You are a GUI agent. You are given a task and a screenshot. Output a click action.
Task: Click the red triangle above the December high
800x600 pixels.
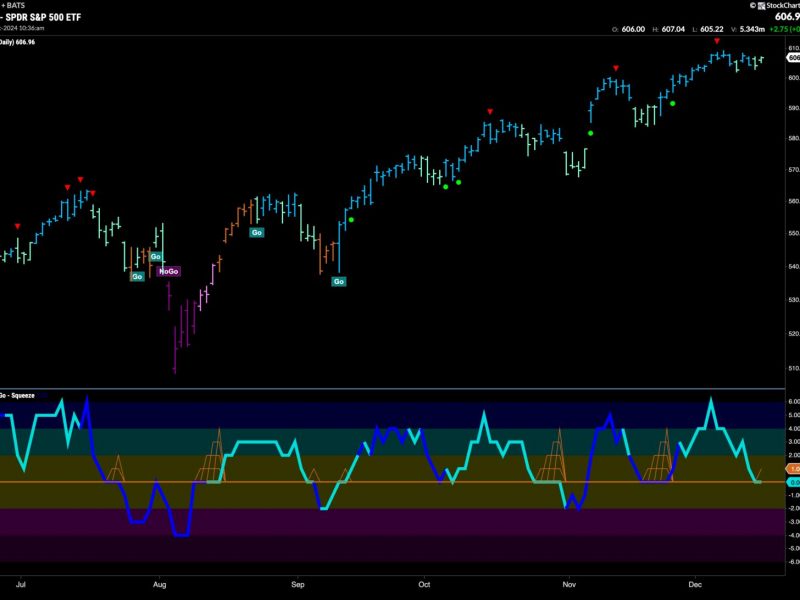tap(717, 41)
